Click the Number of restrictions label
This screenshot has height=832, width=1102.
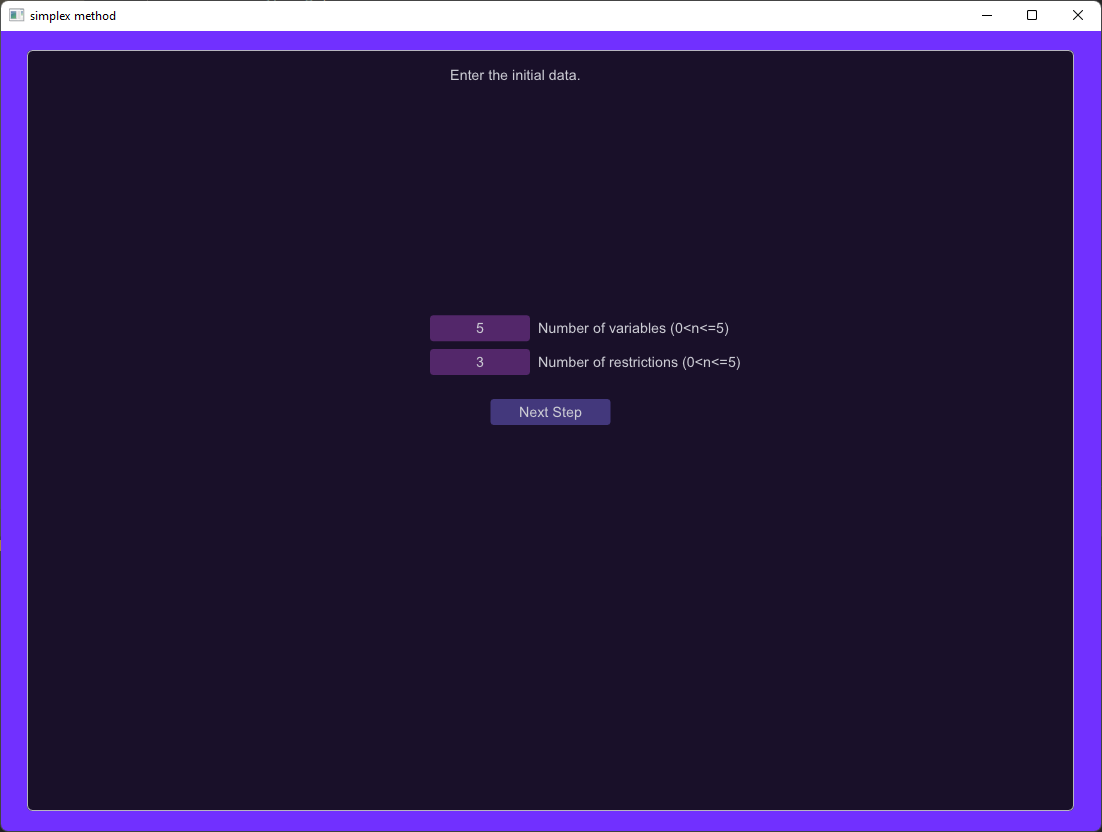click(x=639, y=361)
